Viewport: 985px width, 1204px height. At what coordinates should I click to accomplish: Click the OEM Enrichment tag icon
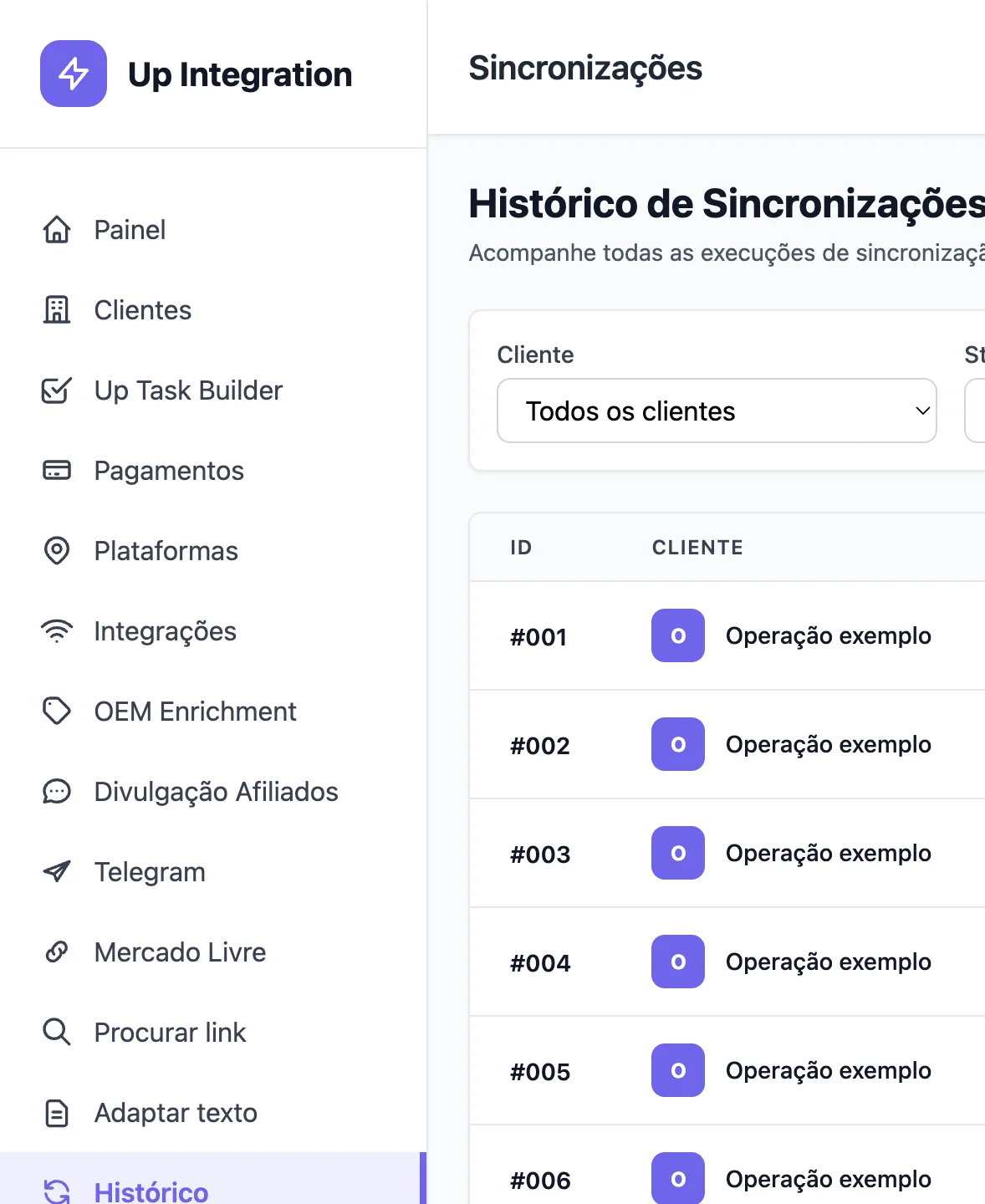click(x=57, y=711)
